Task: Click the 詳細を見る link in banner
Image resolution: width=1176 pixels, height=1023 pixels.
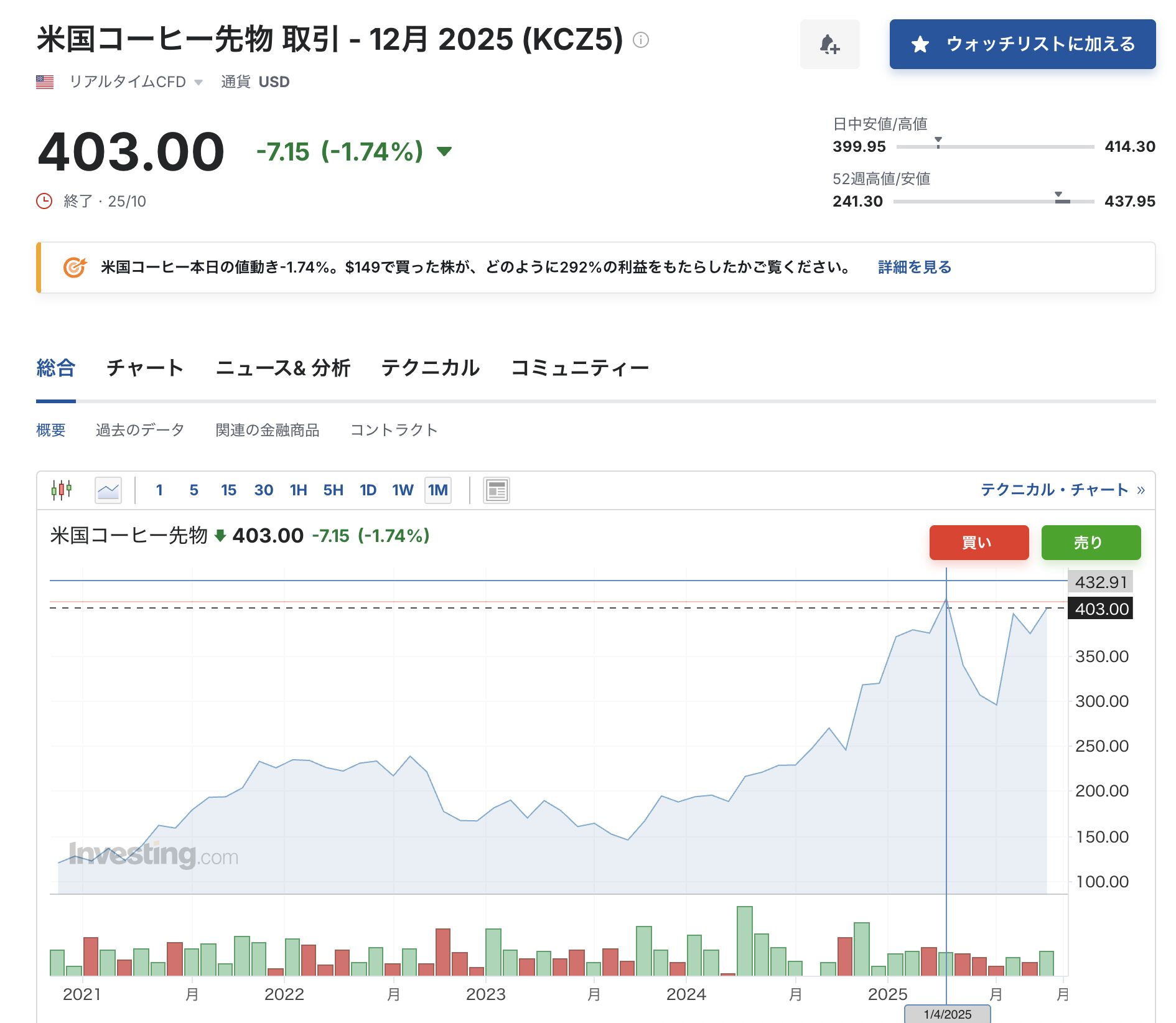Action: 914,267
